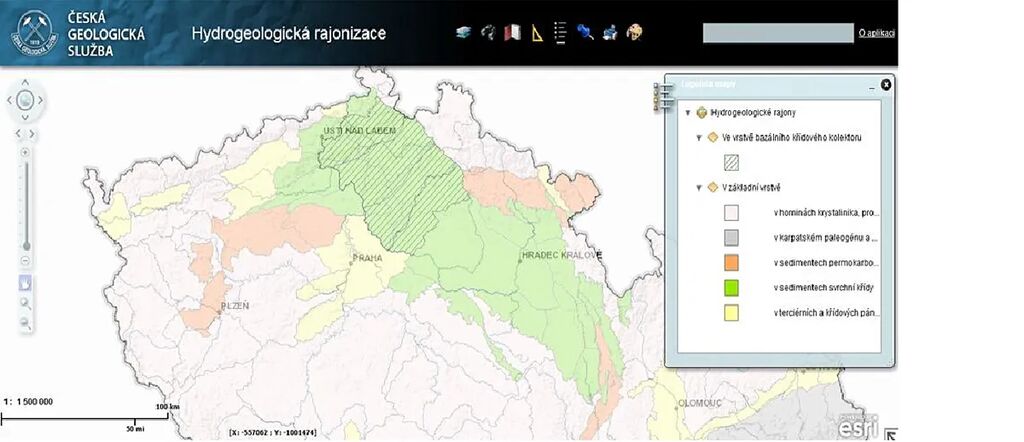
Task: Click the search input field
Action: coord(778,34)
